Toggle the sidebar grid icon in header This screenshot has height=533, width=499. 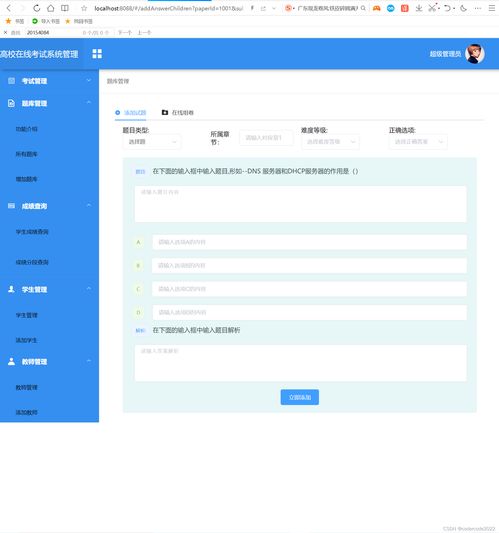97,54
